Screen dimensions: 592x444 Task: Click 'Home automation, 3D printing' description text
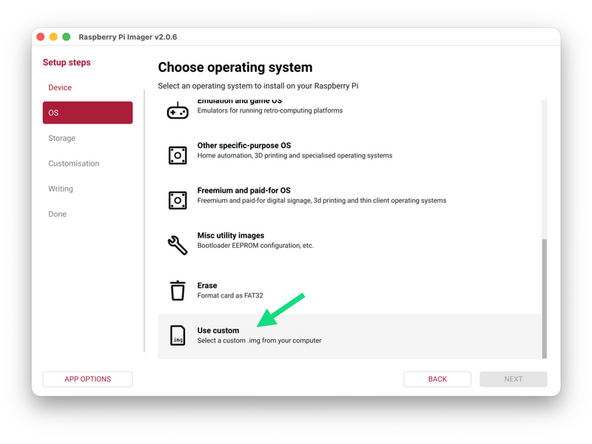pos(295,156)
